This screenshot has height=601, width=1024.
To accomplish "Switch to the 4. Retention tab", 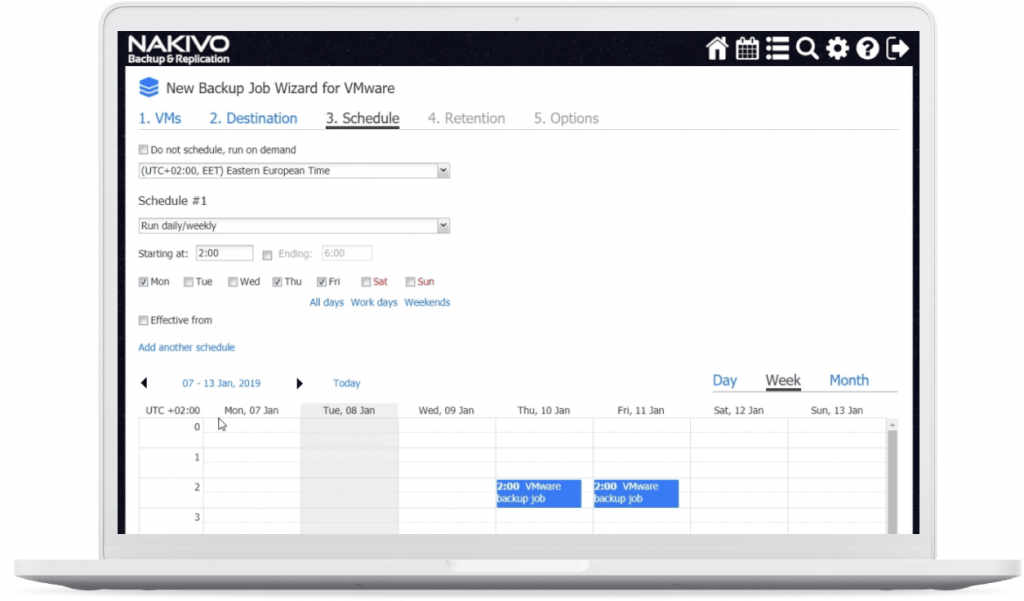I will (x=466, y=118).
